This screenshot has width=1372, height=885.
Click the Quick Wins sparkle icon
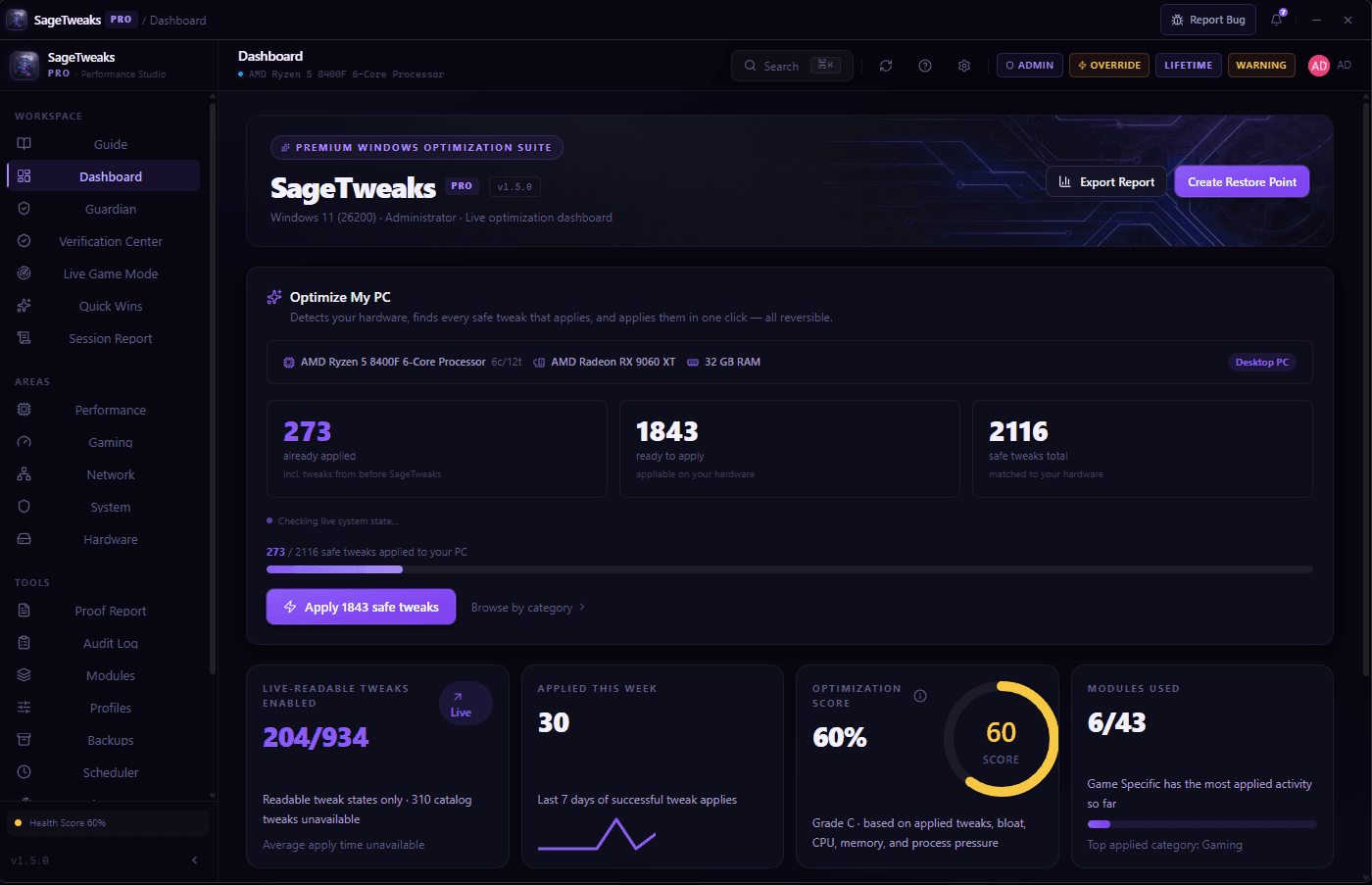24,306
